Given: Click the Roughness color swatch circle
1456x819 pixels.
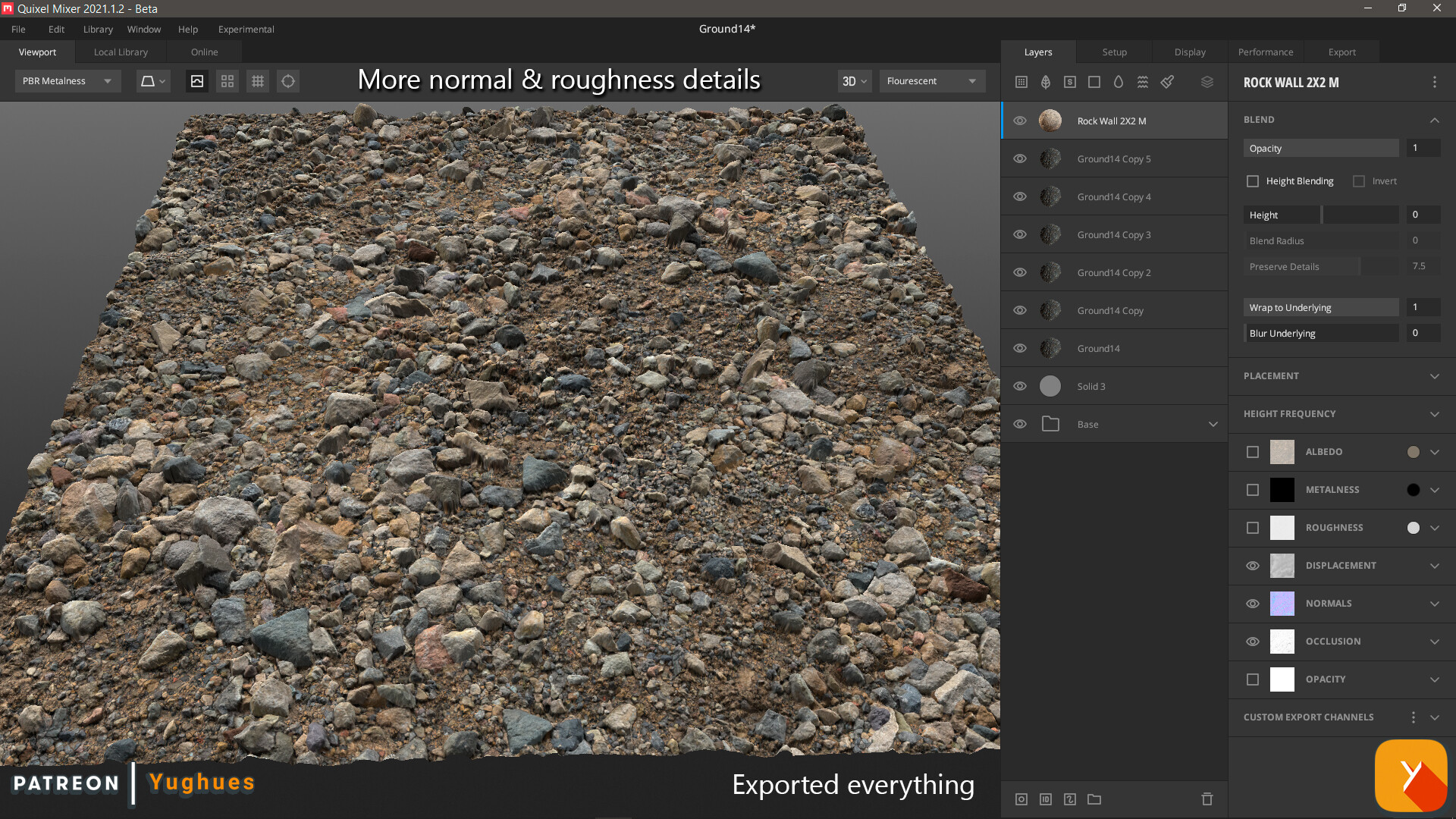Looking at the screenshot, I should point(1412,527).
